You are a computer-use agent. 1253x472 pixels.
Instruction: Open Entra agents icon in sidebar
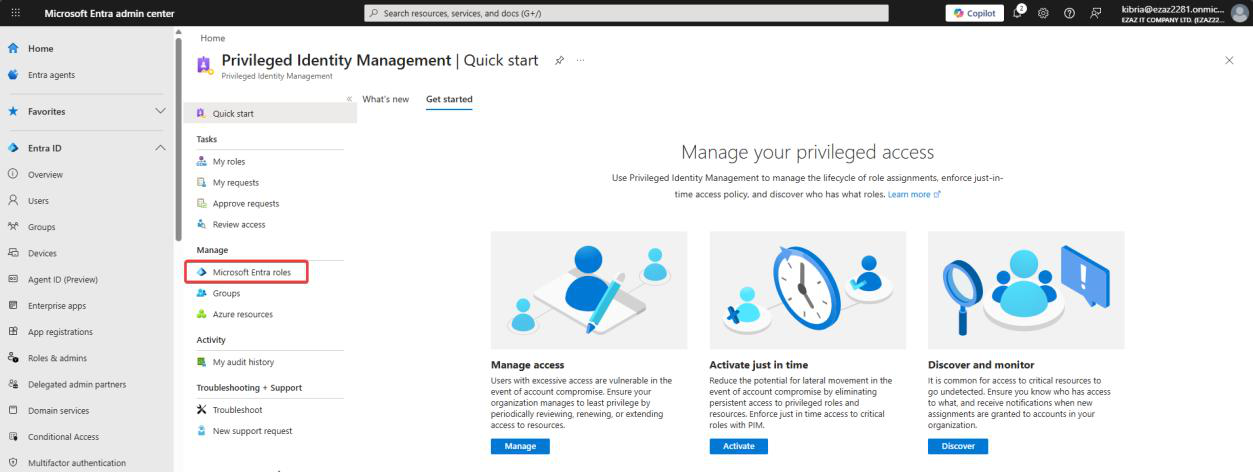click(x=13, y=75)
